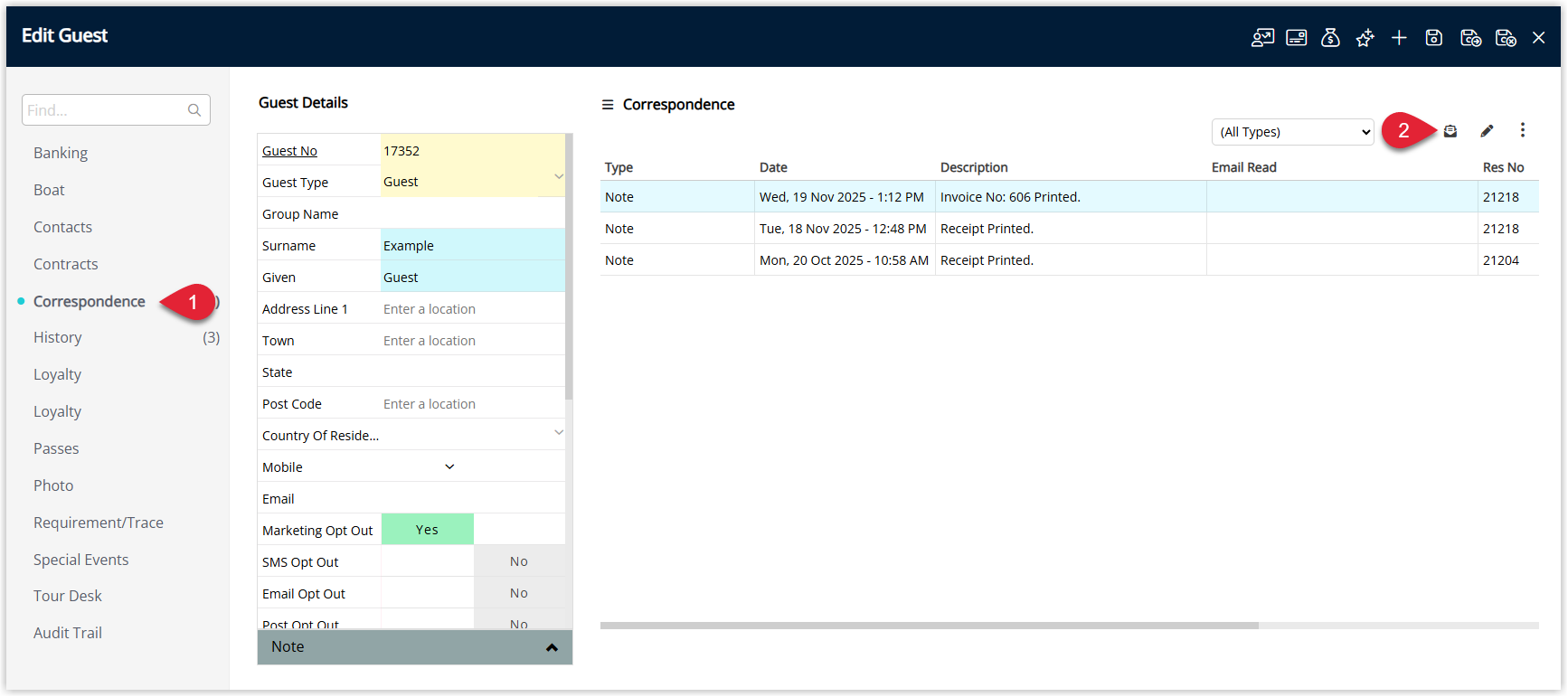Open the Banking sidebar section

click(x=61, y=153)
